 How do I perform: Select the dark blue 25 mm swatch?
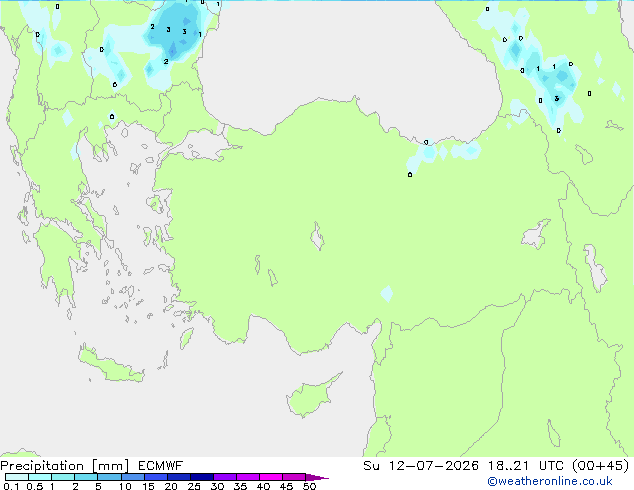tap(202, 477)
